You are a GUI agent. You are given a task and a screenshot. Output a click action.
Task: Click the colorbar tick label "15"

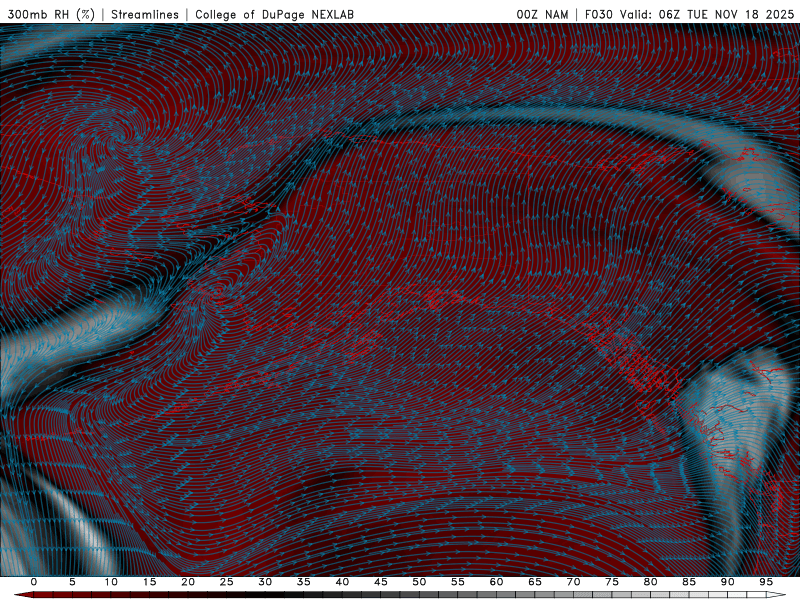149,582
